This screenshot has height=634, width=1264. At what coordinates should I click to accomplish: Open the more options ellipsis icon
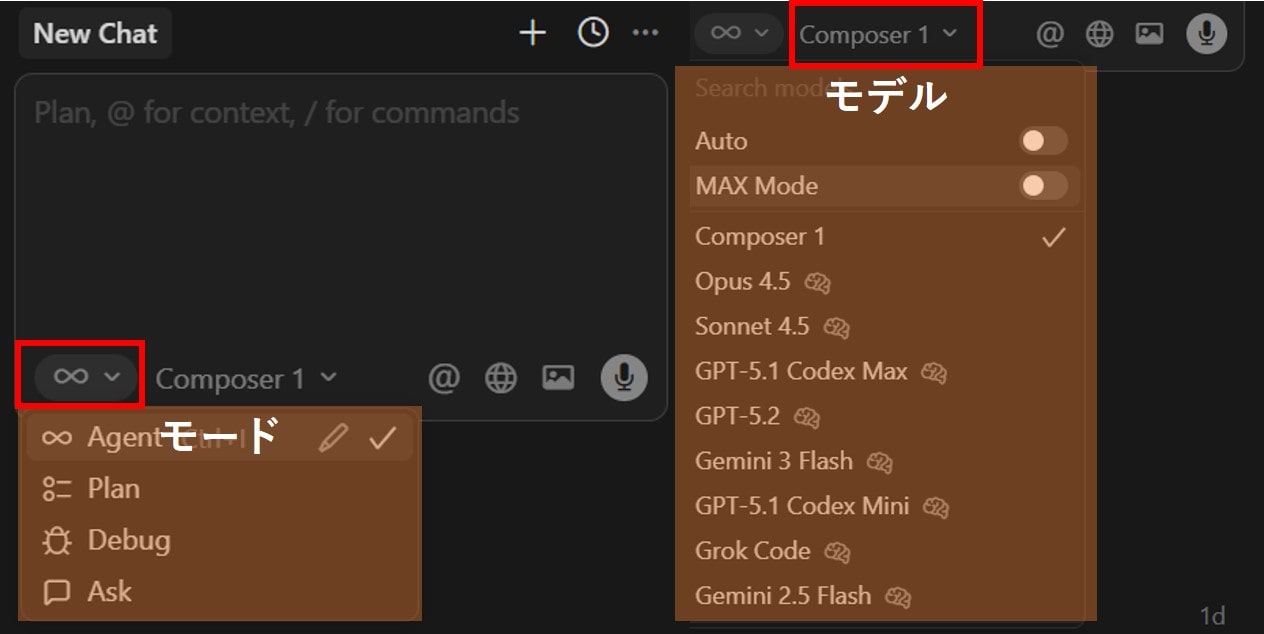point(646,33)
